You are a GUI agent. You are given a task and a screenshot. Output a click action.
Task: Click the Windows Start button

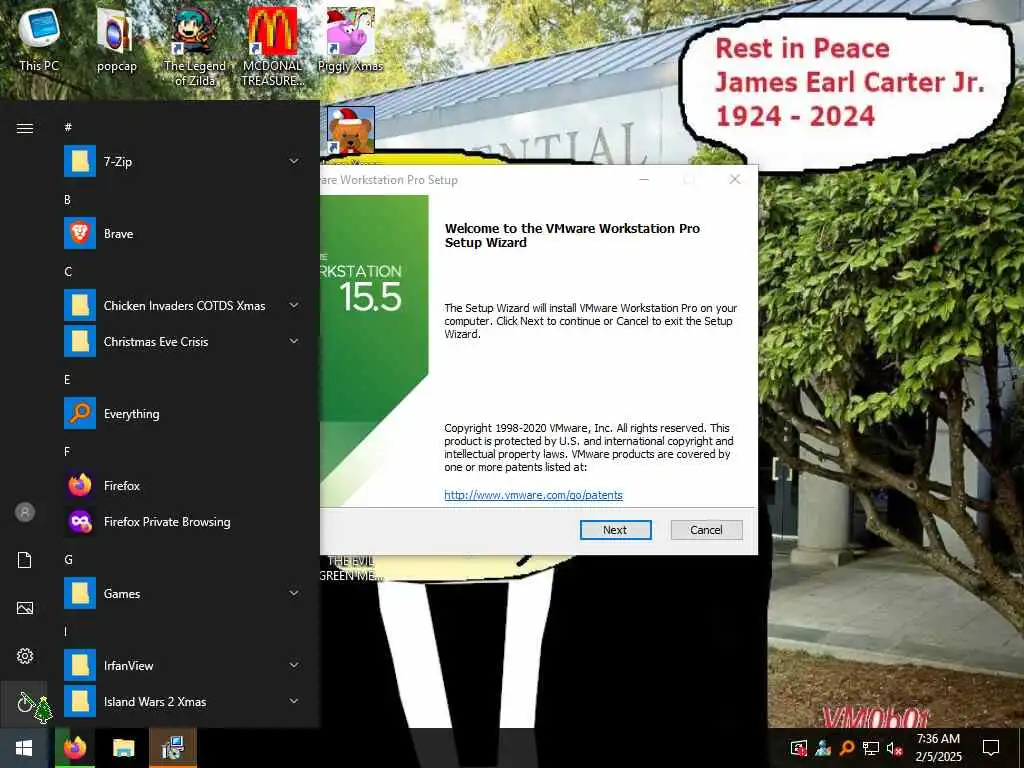tap(24, 748)
